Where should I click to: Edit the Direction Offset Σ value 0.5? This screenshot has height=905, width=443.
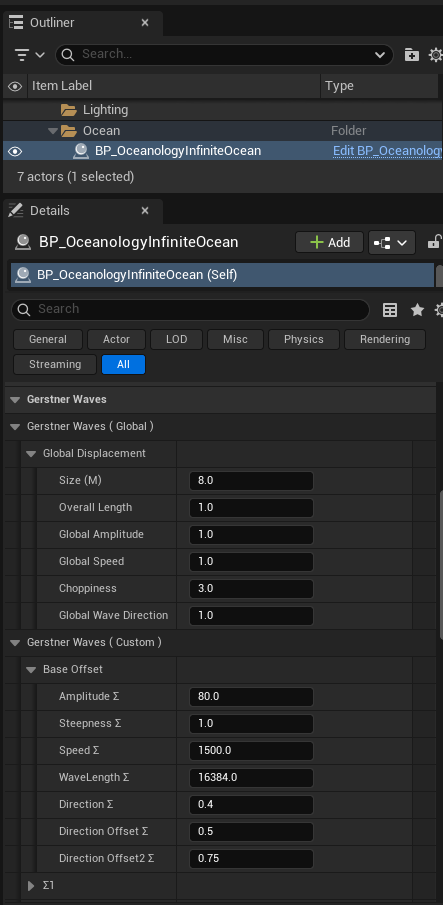[x=251, y=832]
